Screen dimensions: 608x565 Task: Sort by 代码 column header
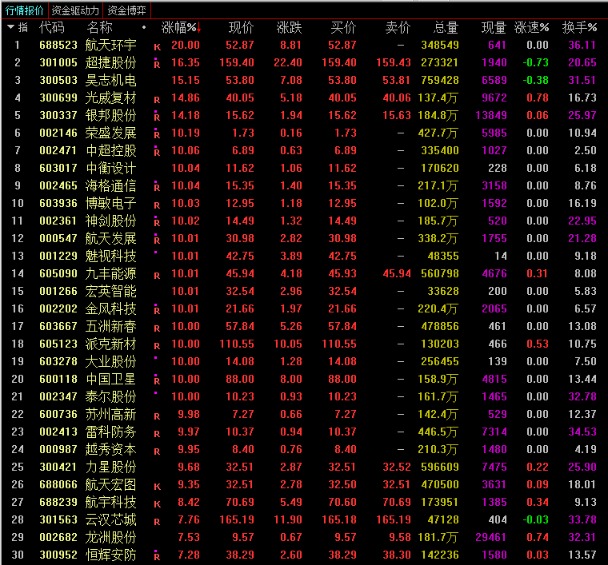(x=52, y=28)
